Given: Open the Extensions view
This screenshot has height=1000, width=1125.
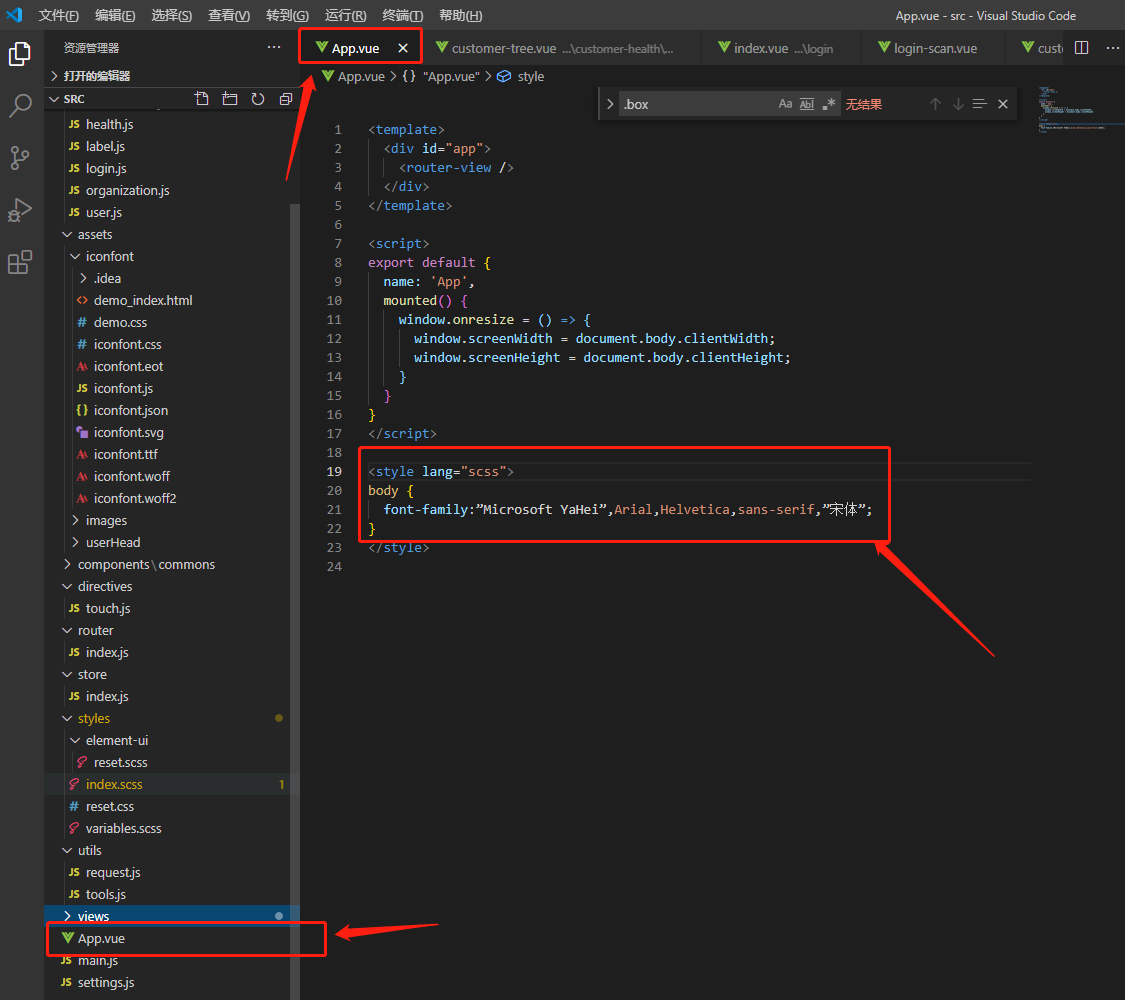Looking at the screenshot, I should (19, 262).
